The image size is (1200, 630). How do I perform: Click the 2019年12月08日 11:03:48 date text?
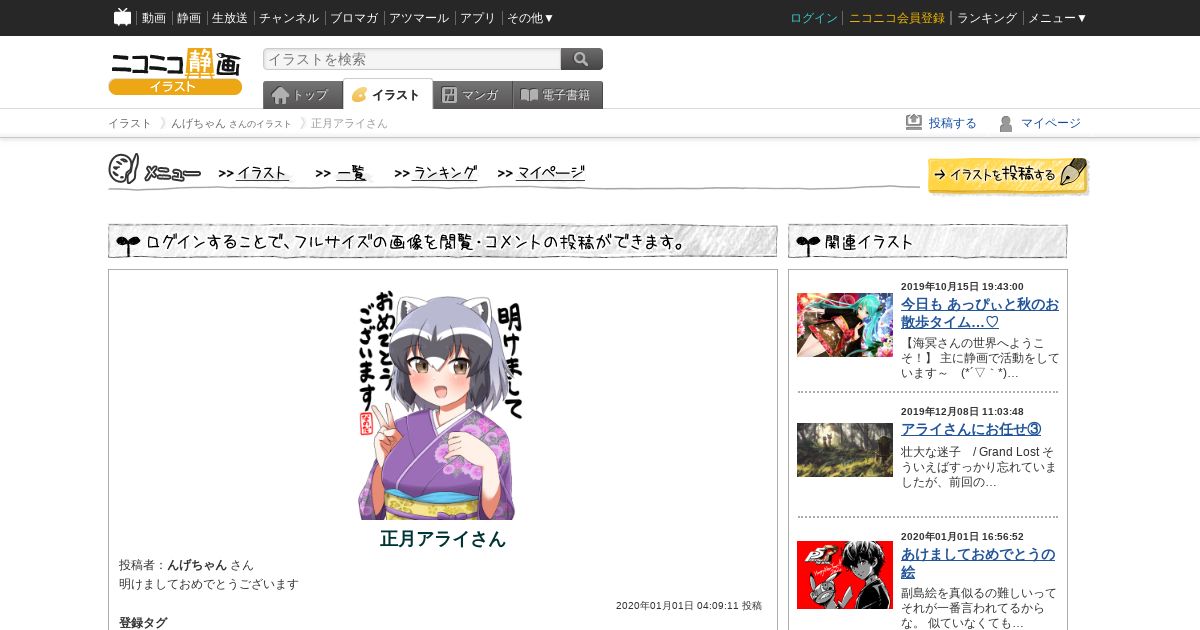[x=962, y=412]
